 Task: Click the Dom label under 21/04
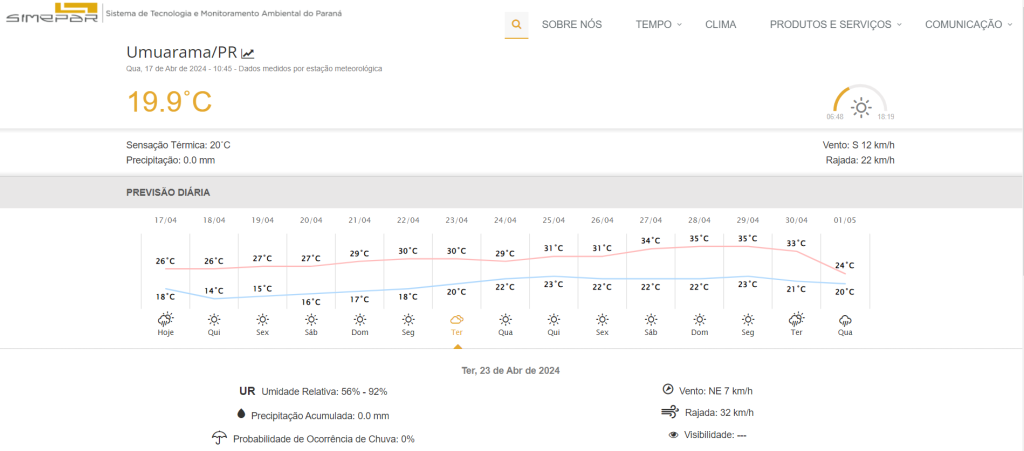click(x=360, y=332)
